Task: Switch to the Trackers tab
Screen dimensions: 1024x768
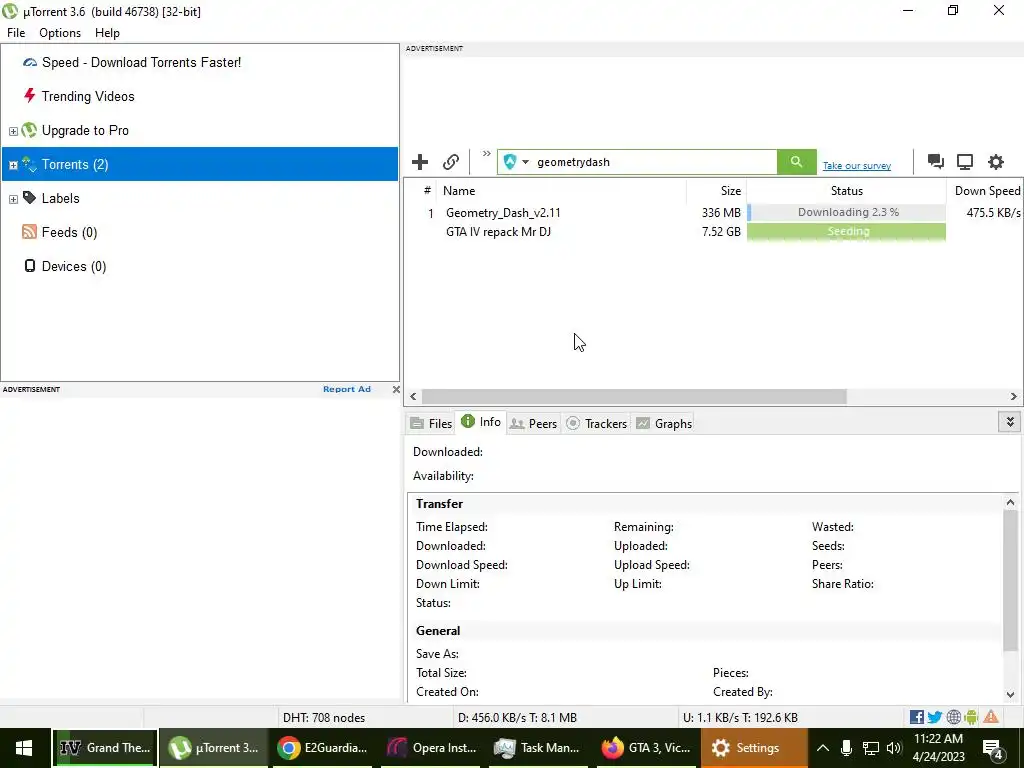Action: tap(596, 423)
